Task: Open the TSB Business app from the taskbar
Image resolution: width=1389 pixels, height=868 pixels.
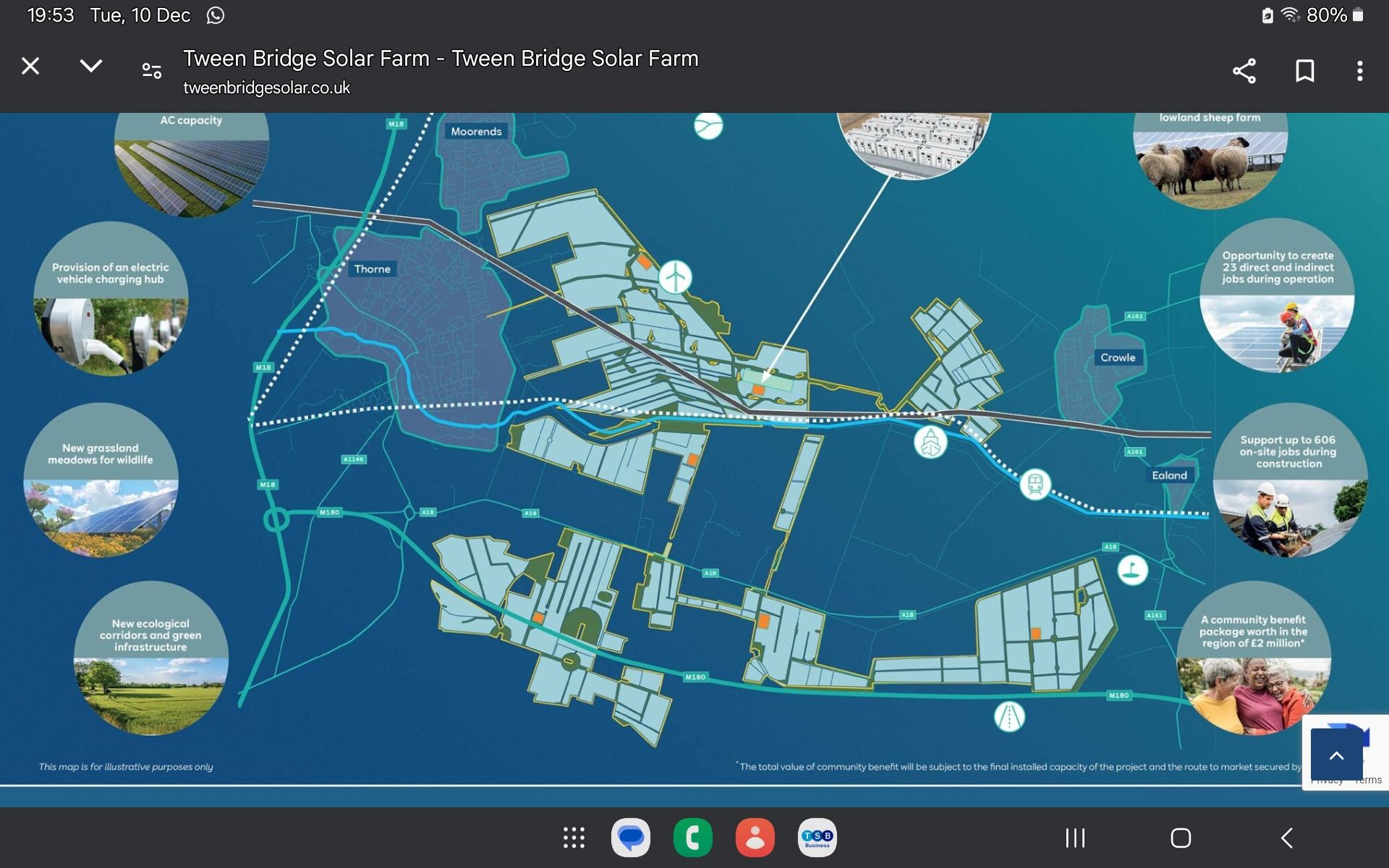Action: click(x=817, y=838)
